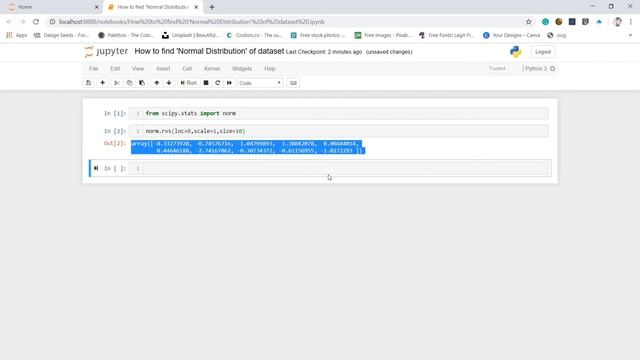Reload the current page
Image resolution: width=640 pixels, height=360 pixels.
[x=36, y=22]
